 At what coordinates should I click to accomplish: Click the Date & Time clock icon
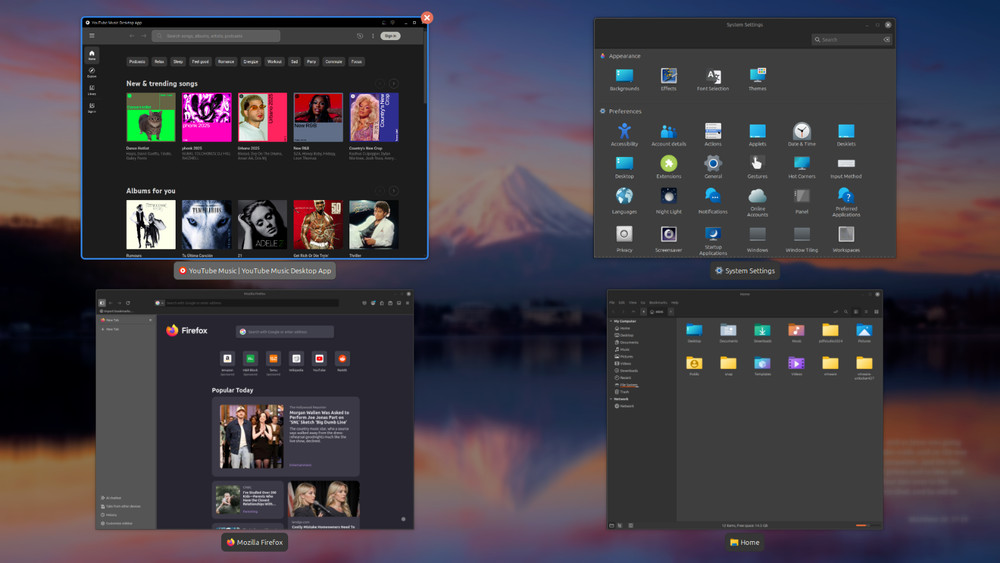[802, 132]
